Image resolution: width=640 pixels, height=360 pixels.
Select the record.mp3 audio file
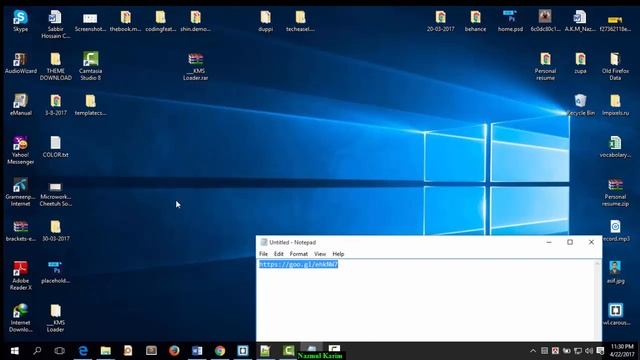pos(615,231)
